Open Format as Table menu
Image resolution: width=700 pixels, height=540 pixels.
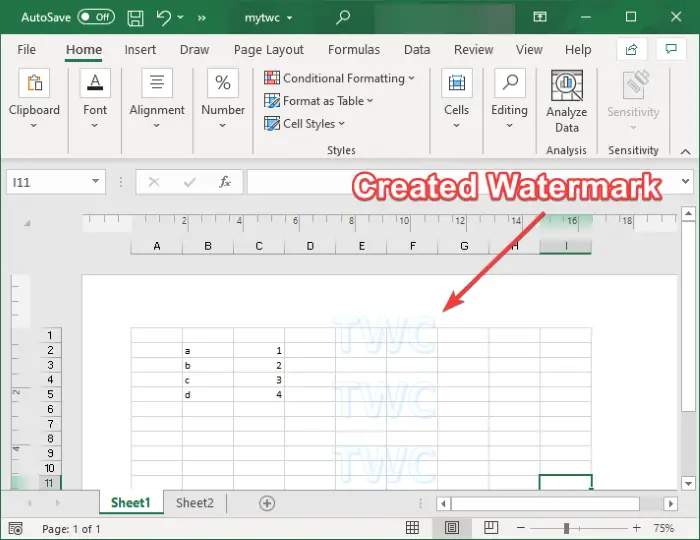(318, 101)
